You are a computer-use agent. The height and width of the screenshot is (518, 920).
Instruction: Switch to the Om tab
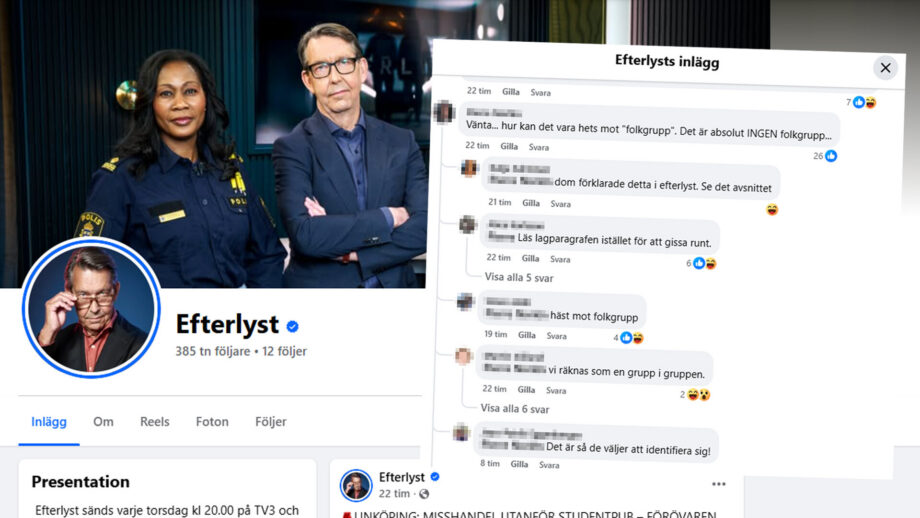pyautogui.click(x=103, y=422)
